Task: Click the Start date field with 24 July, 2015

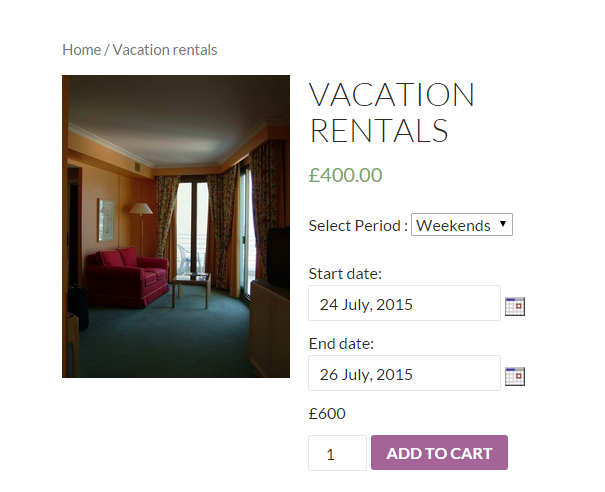Action: coord(404,303)
